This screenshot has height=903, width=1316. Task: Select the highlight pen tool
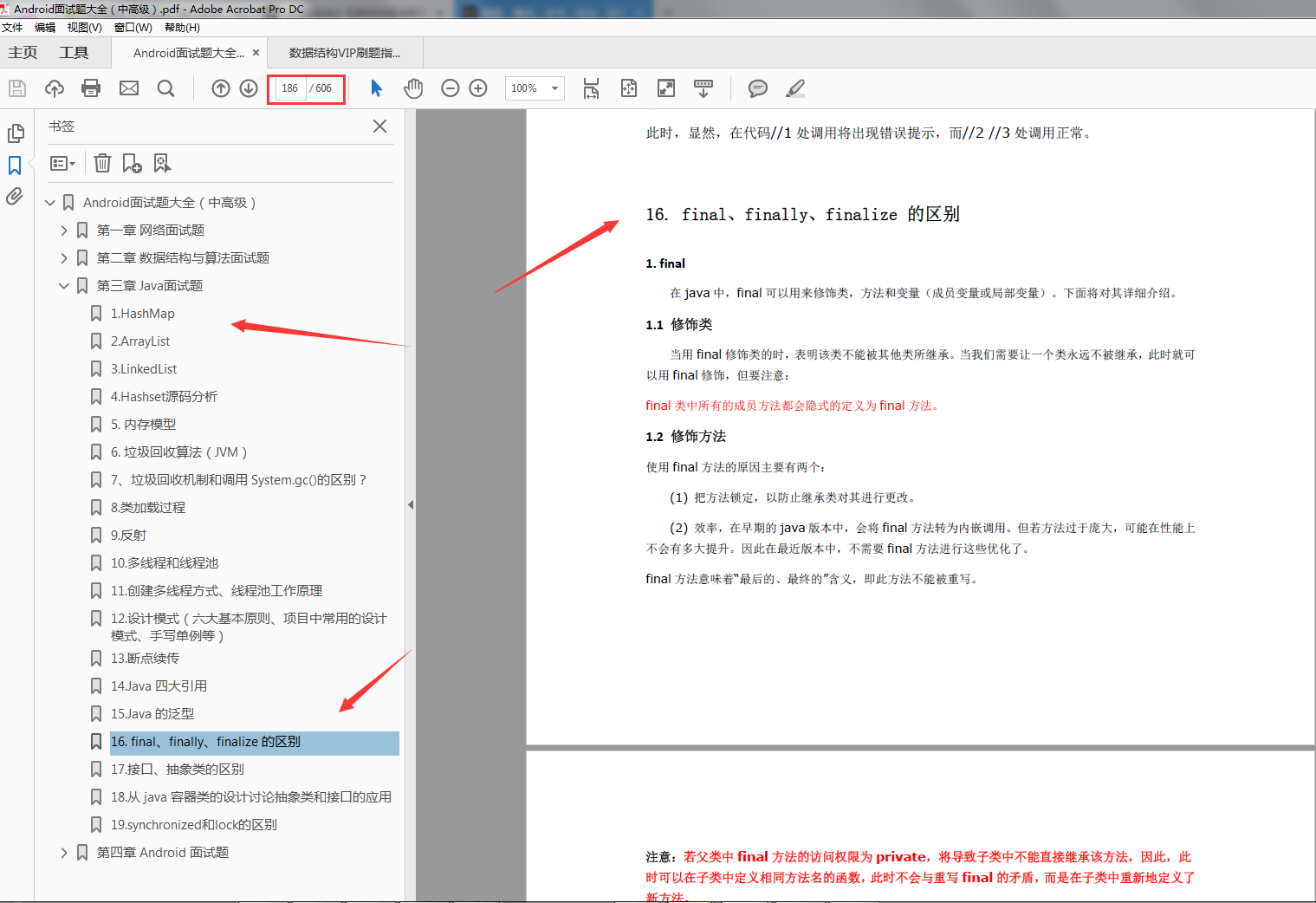point(795,88)
